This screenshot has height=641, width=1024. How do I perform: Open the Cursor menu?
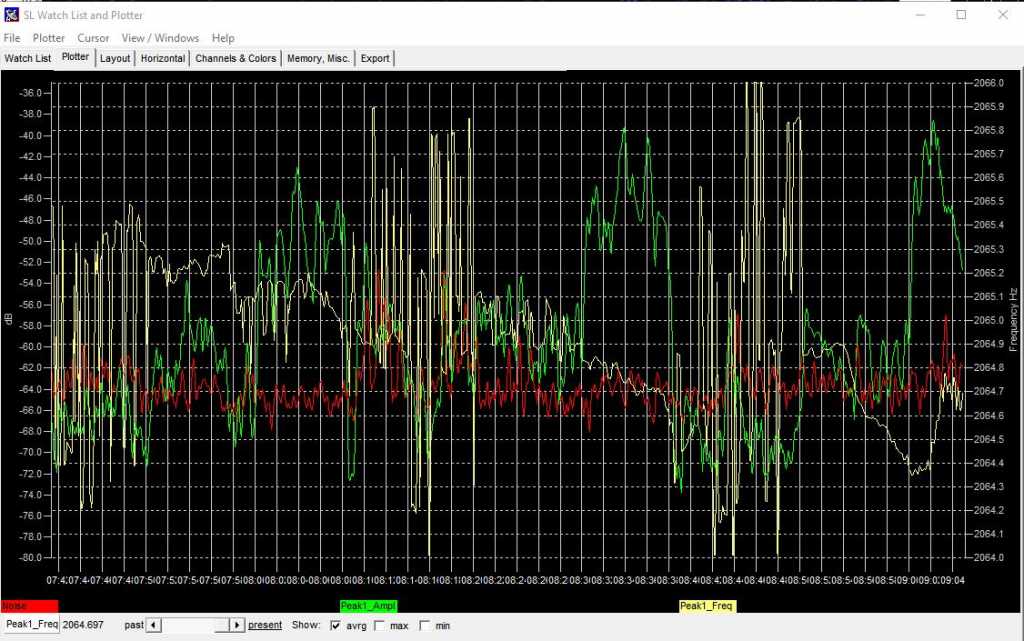(x=93, y=38)
